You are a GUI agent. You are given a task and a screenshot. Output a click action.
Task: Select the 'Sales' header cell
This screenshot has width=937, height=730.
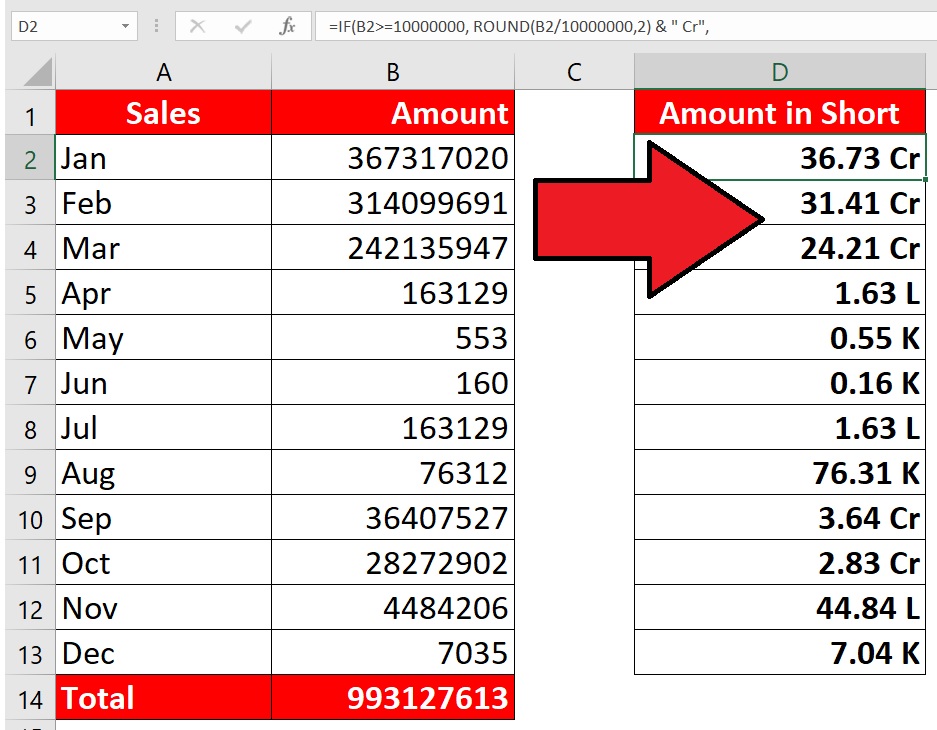163,113
